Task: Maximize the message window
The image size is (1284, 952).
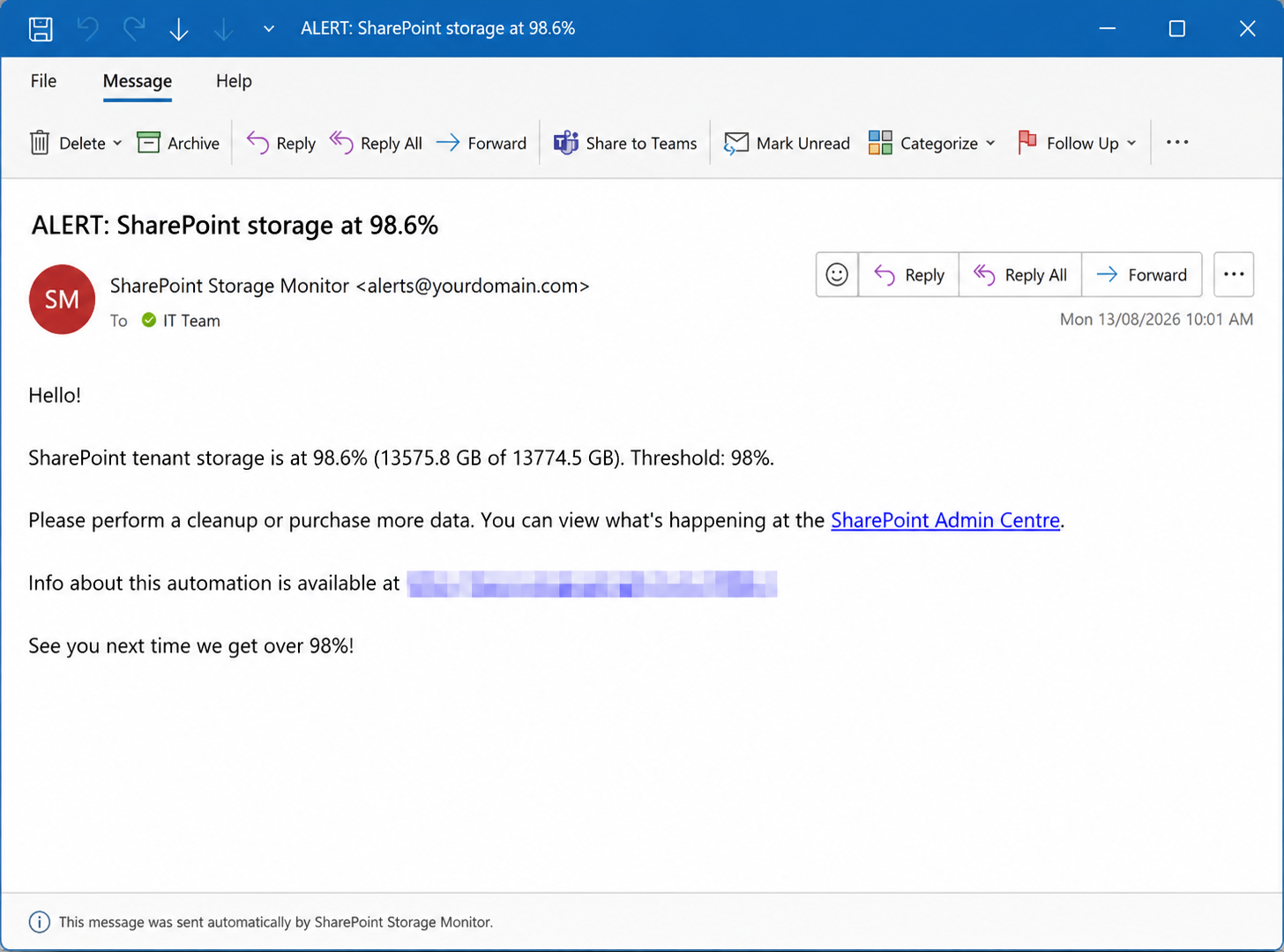Action: coord(1176,29)
